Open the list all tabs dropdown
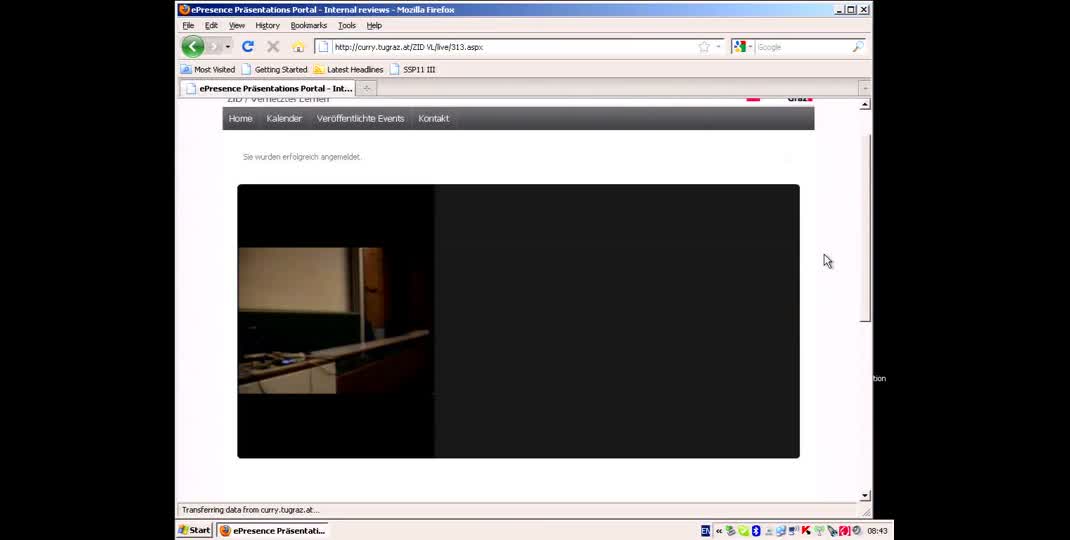Screen dimensions: 1070x540 tap(865, 88)
